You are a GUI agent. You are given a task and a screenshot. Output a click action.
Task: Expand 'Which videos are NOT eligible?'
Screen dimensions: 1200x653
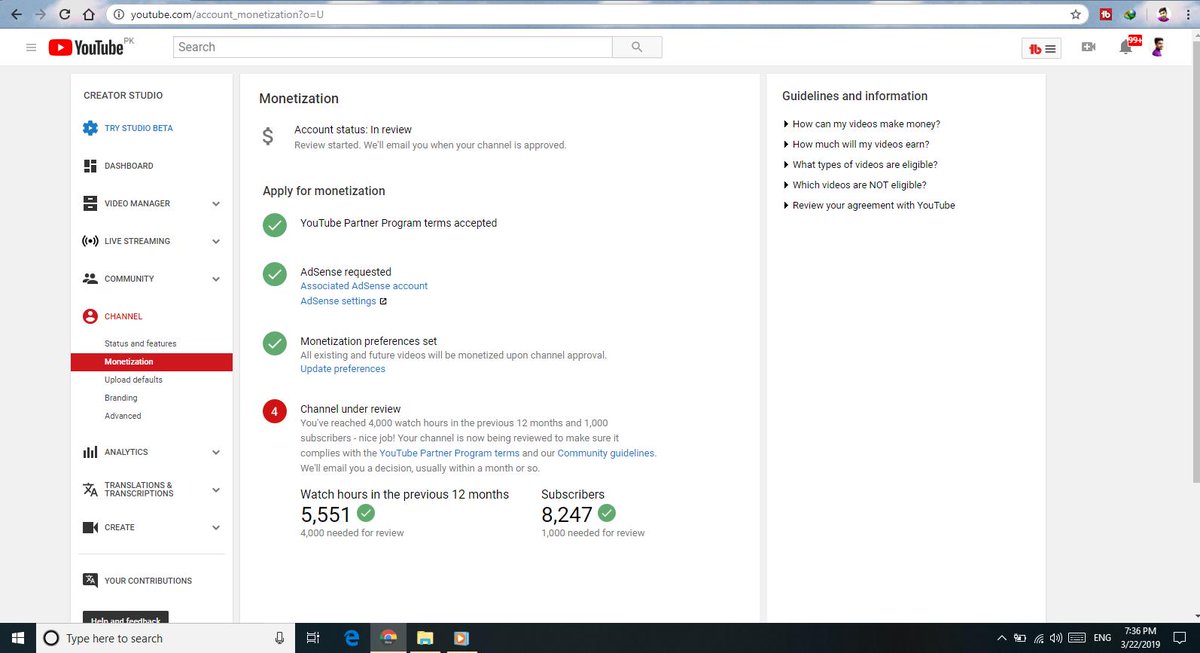tap(855, 185)
